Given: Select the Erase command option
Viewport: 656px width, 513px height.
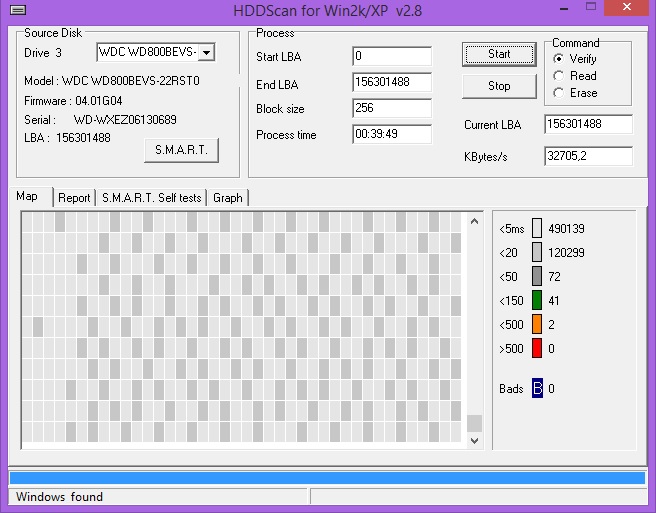Looking at the screenshot, I should point(558,93).
